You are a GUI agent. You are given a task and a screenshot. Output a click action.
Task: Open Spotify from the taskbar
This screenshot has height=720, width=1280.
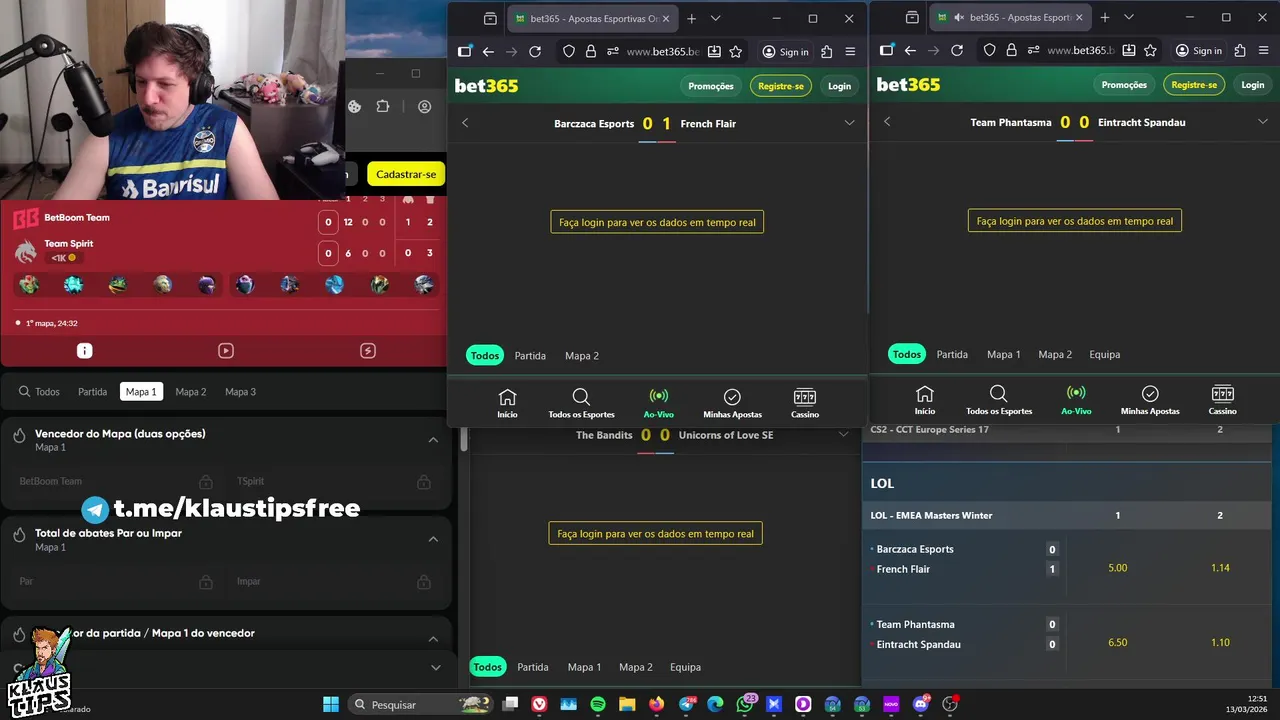pos(598,705)
